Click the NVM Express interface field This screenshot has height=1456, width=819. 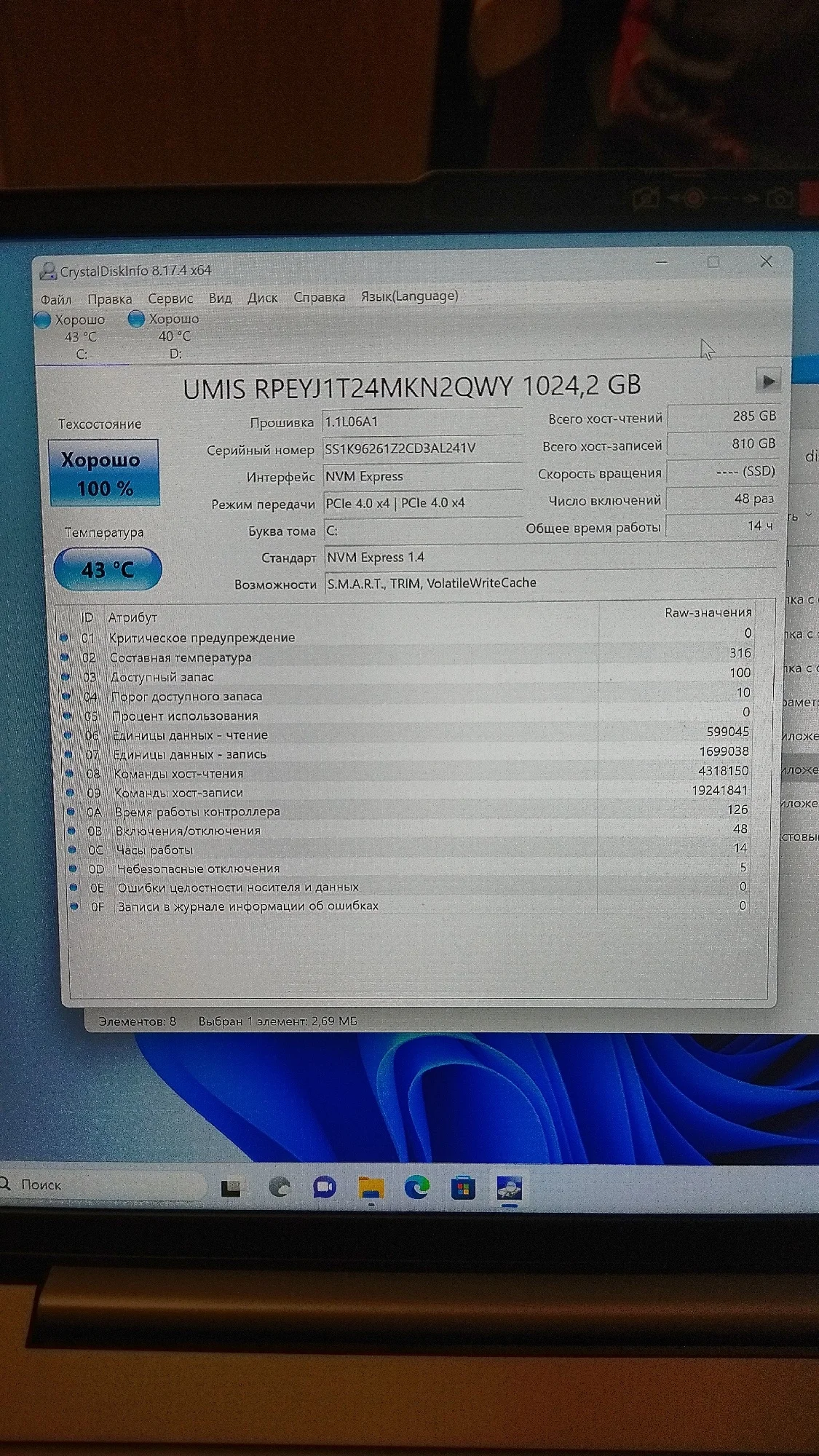423,476
